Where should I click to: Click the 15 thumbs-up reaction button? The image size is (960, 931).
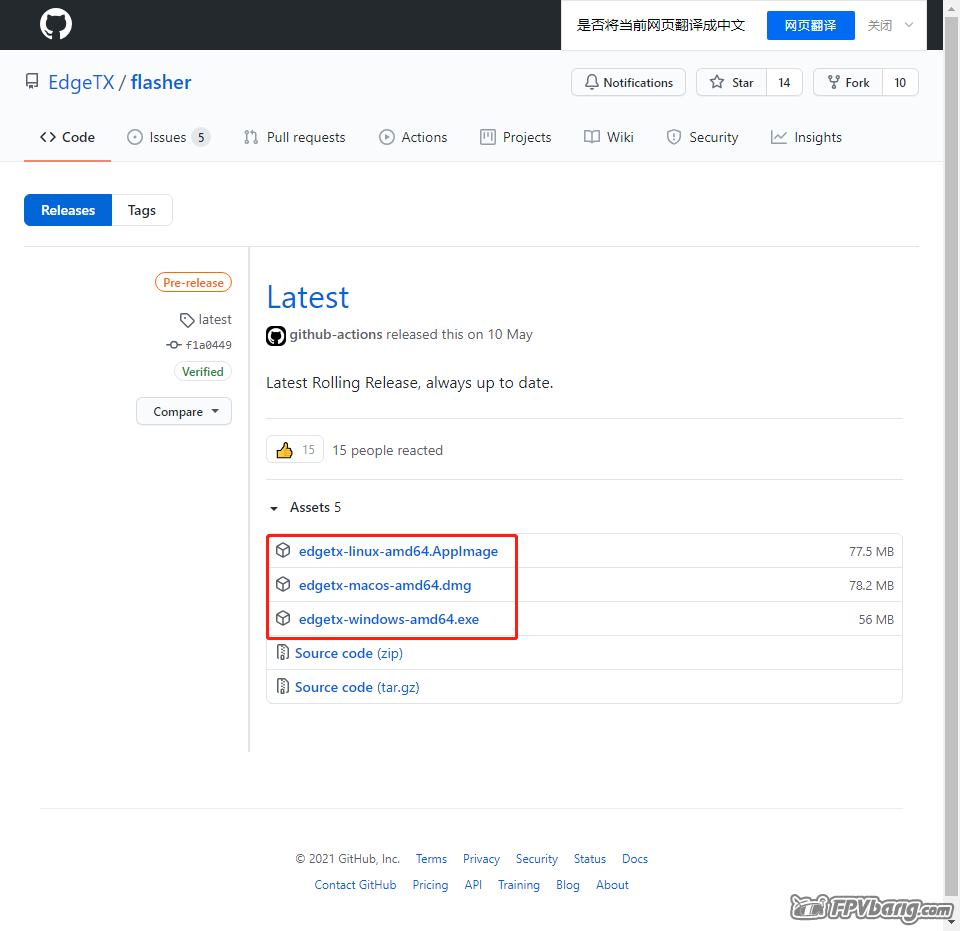(295, 451)
